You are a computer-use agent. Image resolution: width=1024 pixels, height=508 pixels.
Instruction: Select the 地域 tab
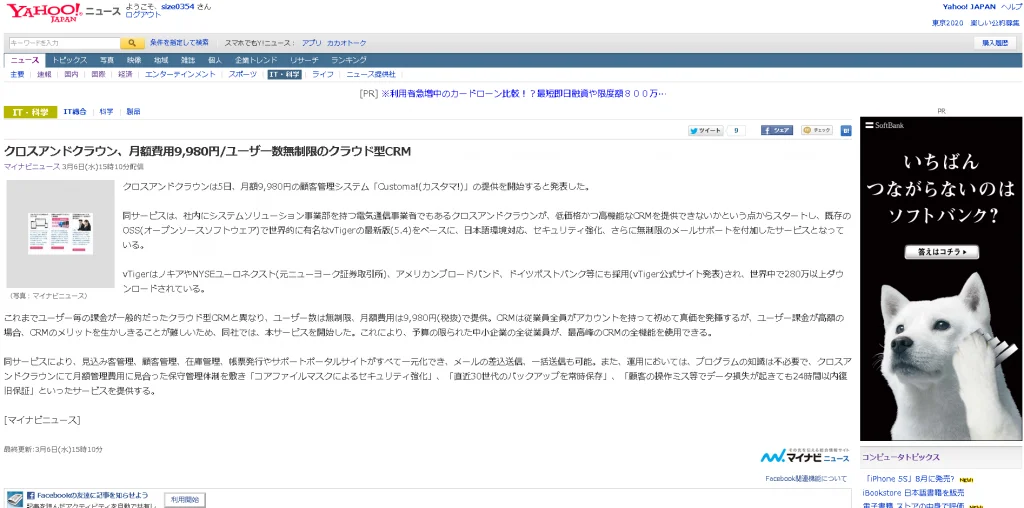pos(161,60)
